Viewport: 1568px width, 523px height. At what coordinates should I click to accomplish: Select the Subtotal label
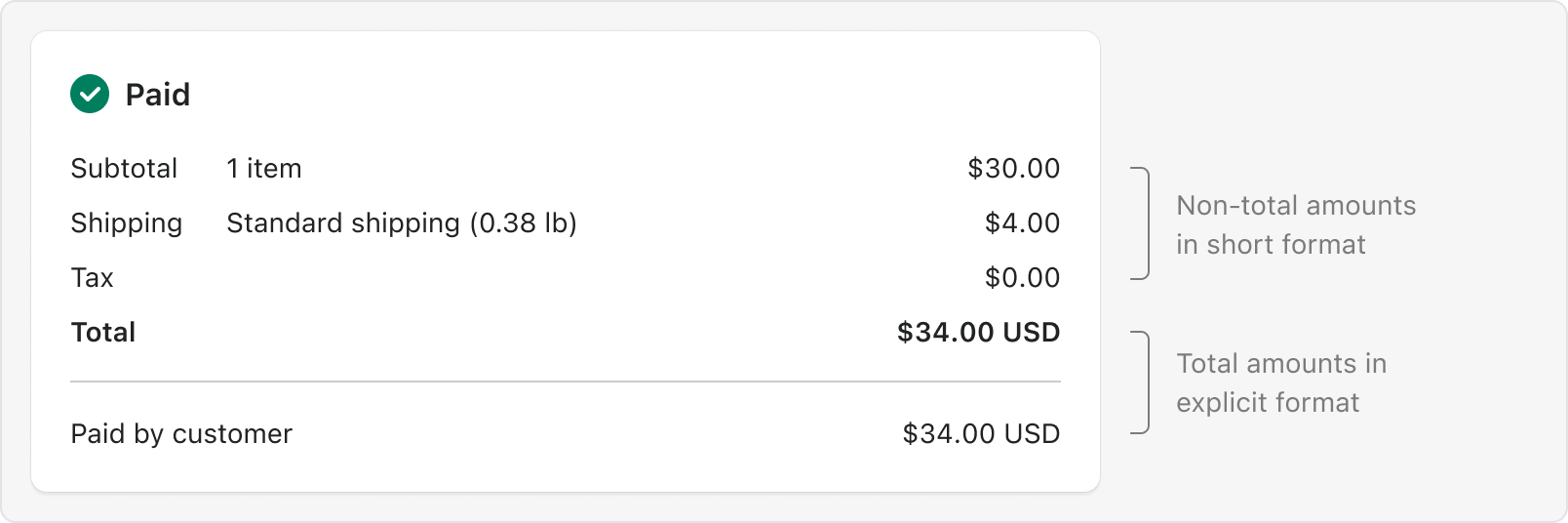[x=124, y=168]
